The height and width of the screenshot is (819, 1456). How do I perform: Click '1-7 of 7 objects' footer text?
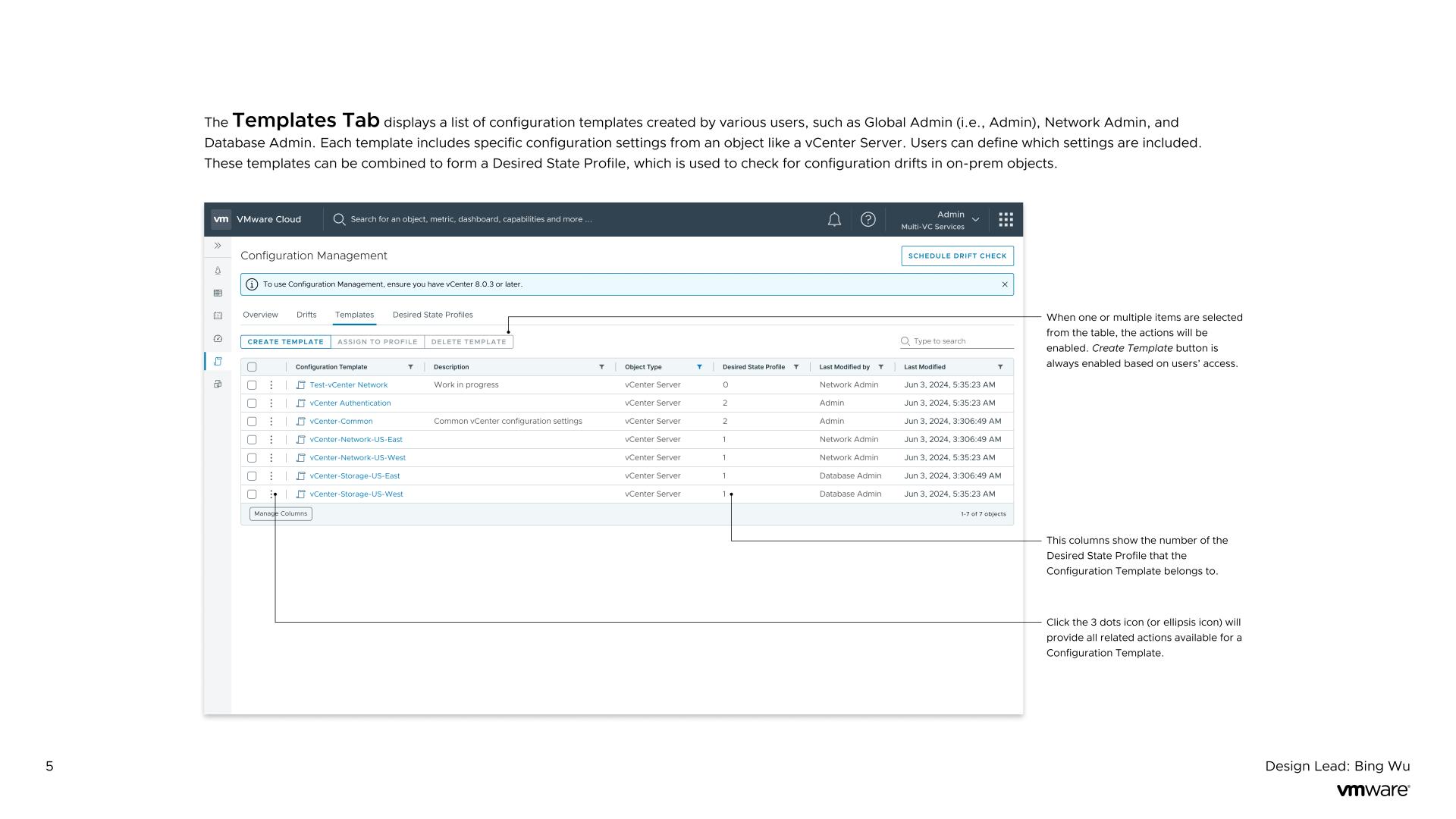point(983,513)
